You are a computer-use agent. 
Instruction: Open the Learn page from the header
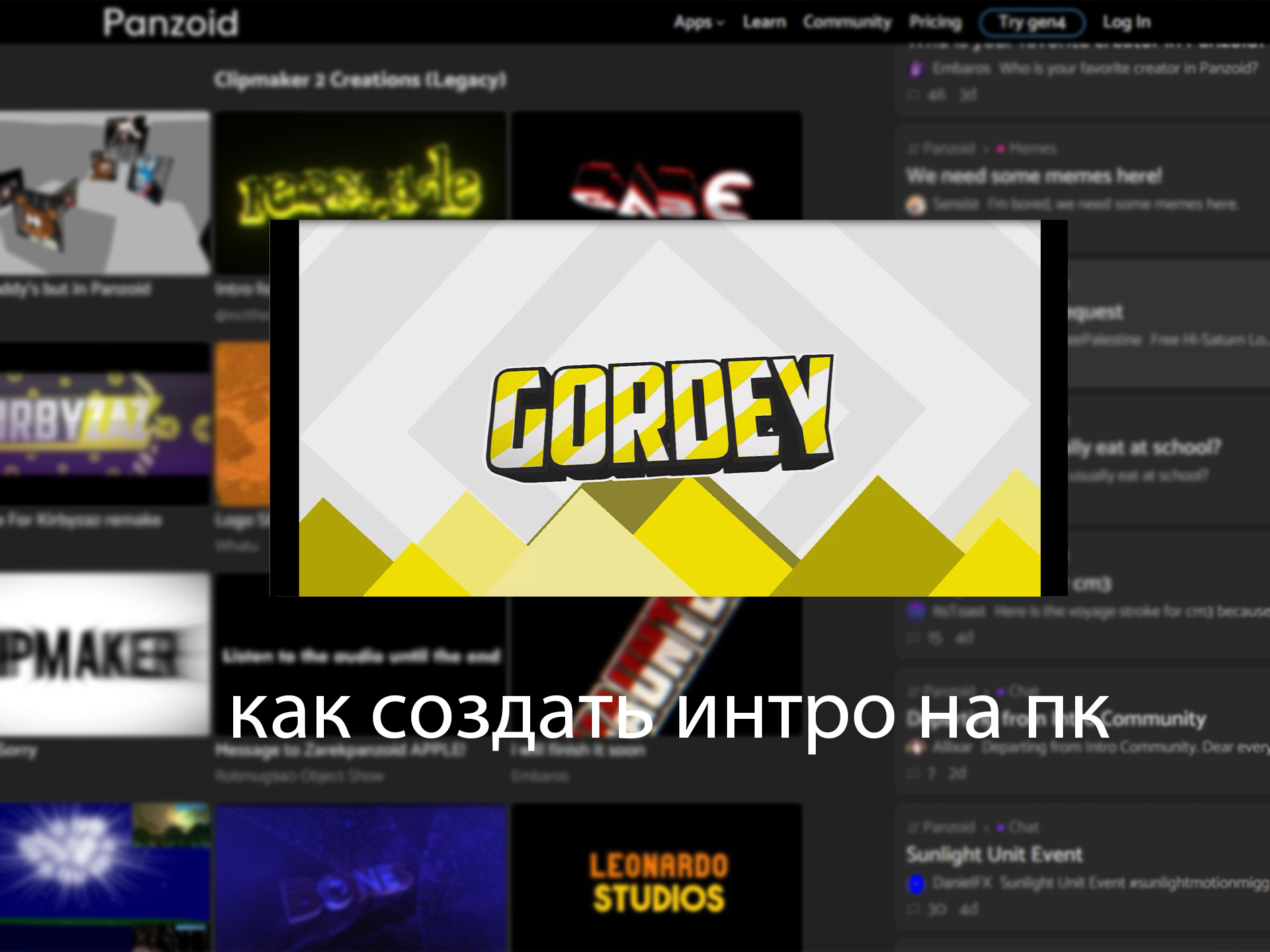(764, 22)
